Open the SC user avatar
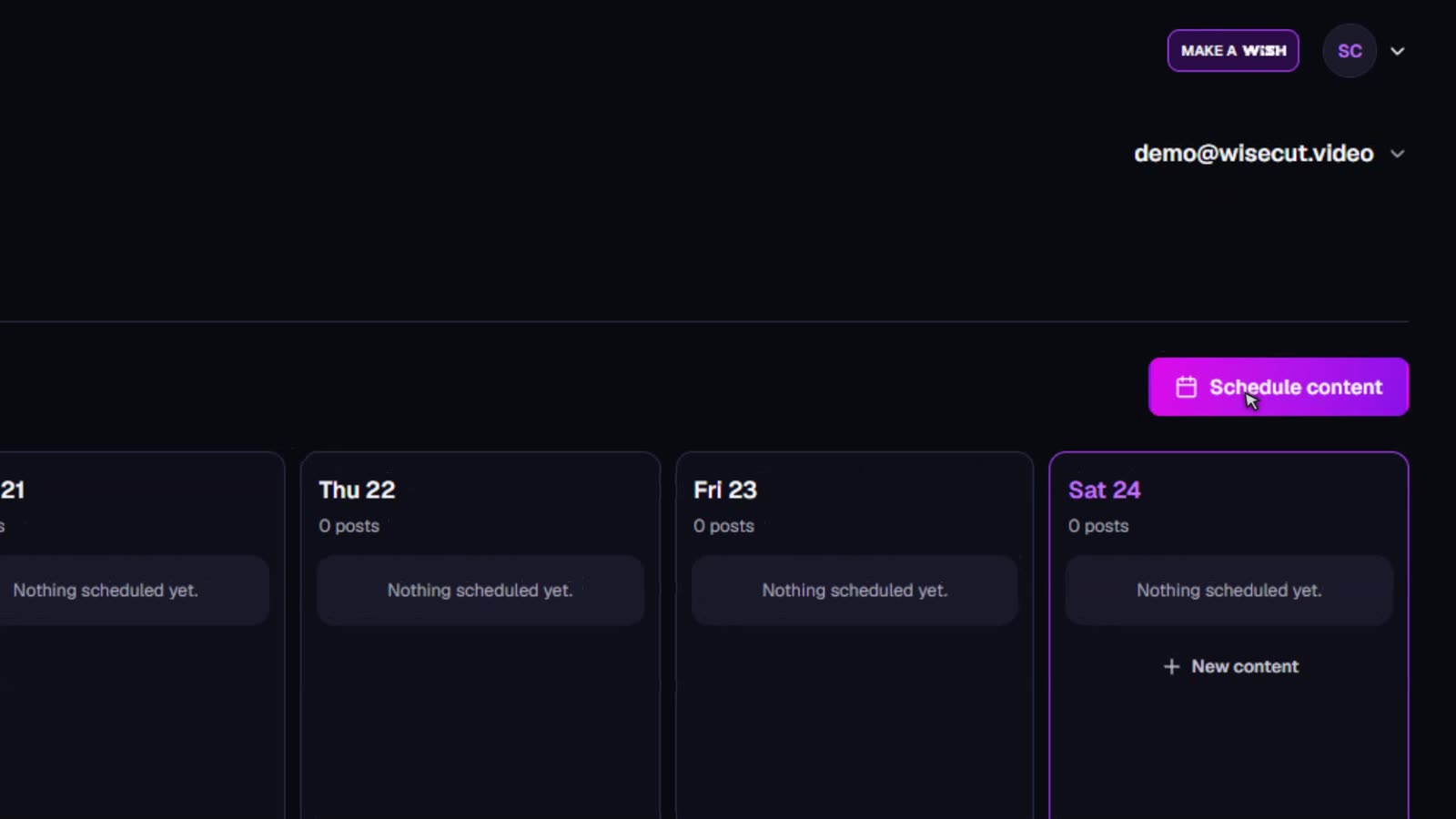The height and width of the screenshot is (819, 1456). coord(1350,51)
